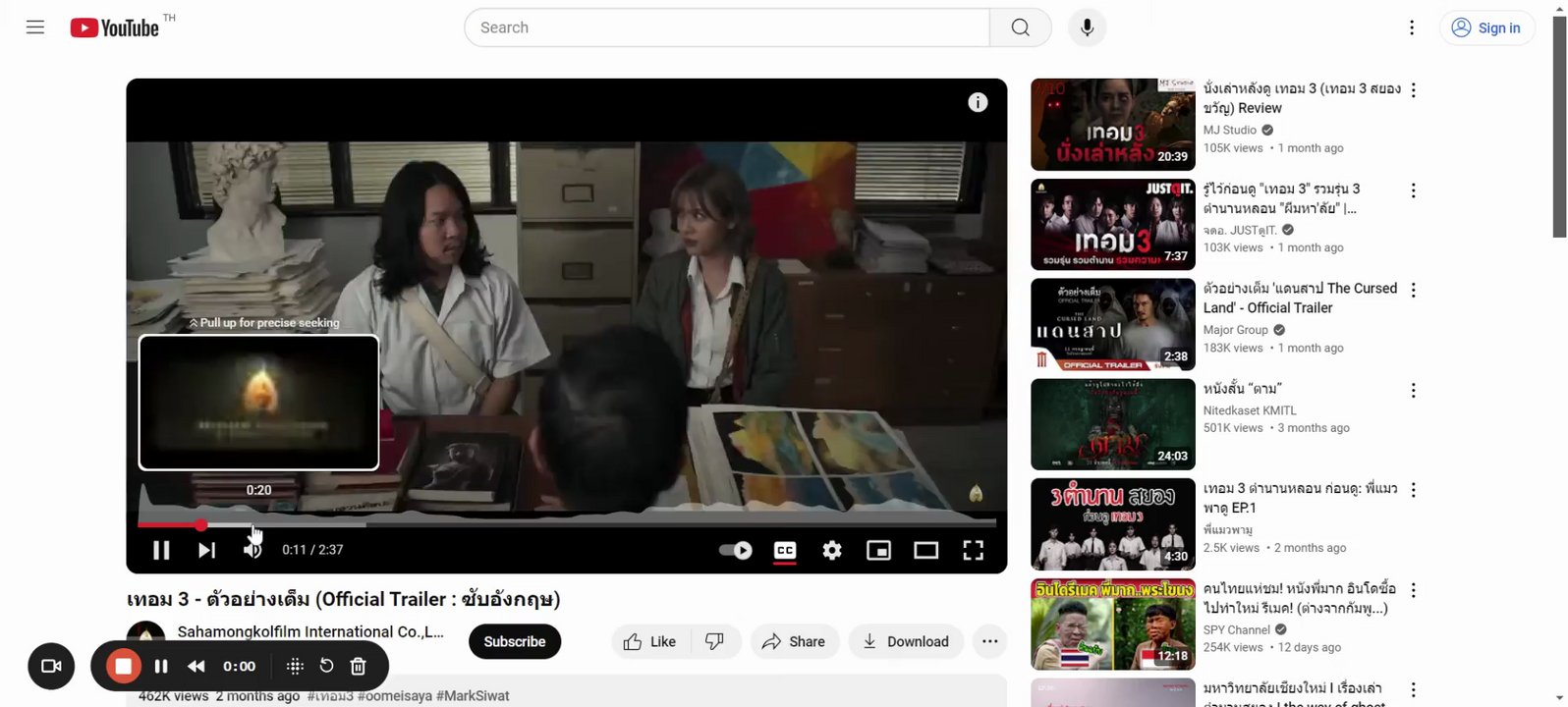Image resolution: width=1568 pixels, height=707 pixels.
Task: Seek on the video progress bar
Action: 567,524
